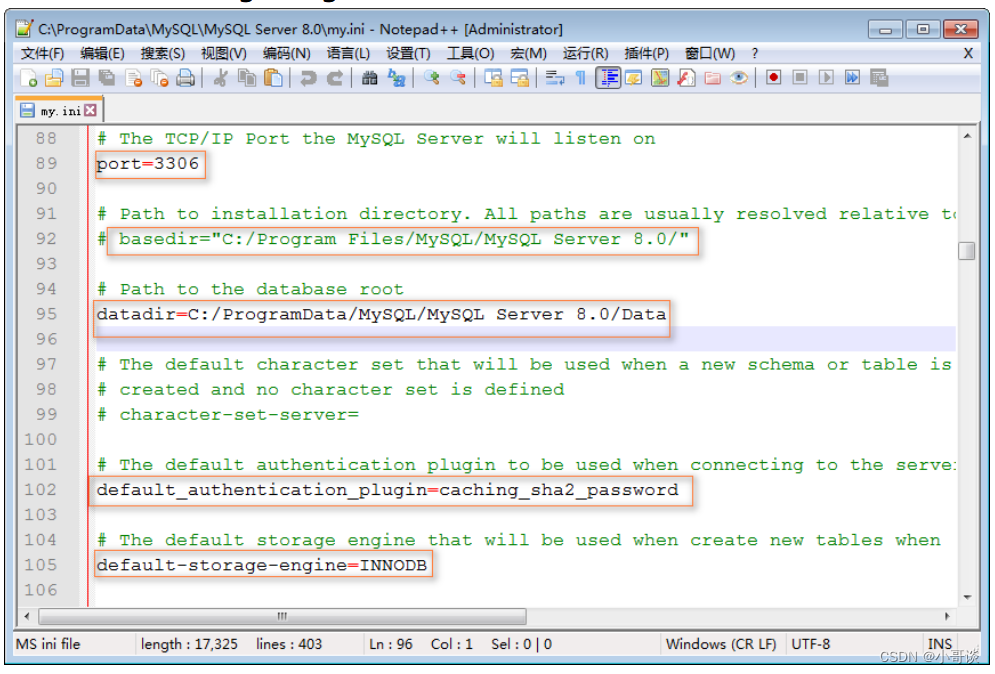Viewport: 995px width, 674px height.
Task: Play back the recorded macro
Action: [x=826, y=77]
